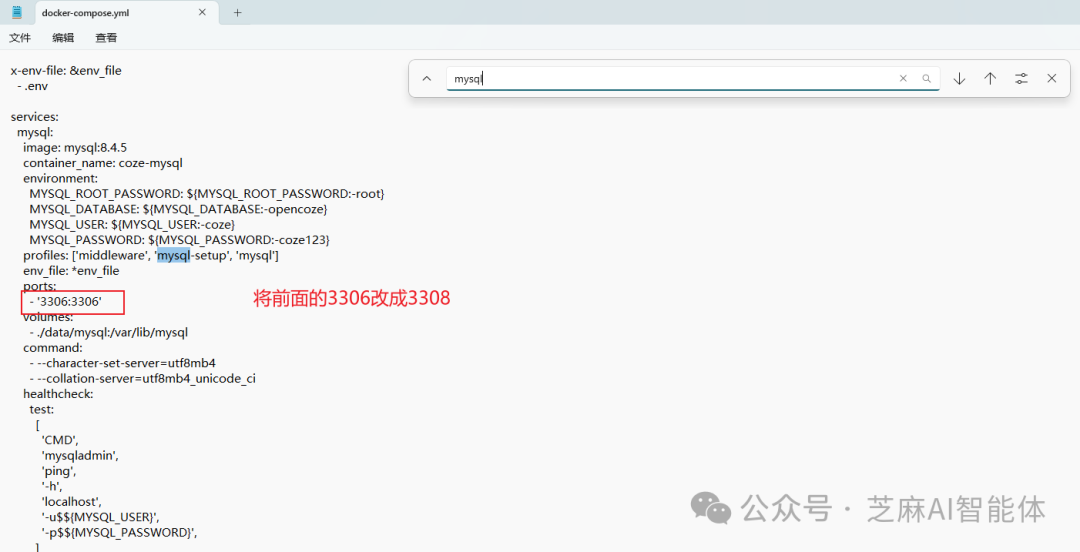Click the 'env_file: *env_file' line

click(x=71, y=271)
